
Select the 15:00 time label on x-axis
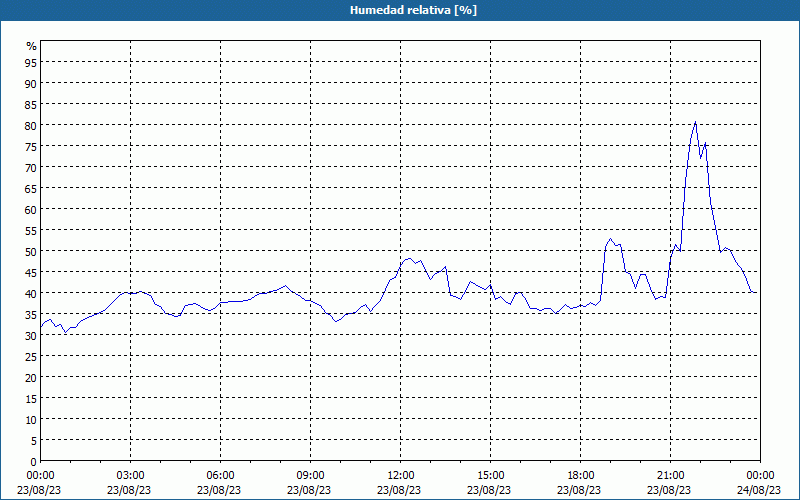490,476
